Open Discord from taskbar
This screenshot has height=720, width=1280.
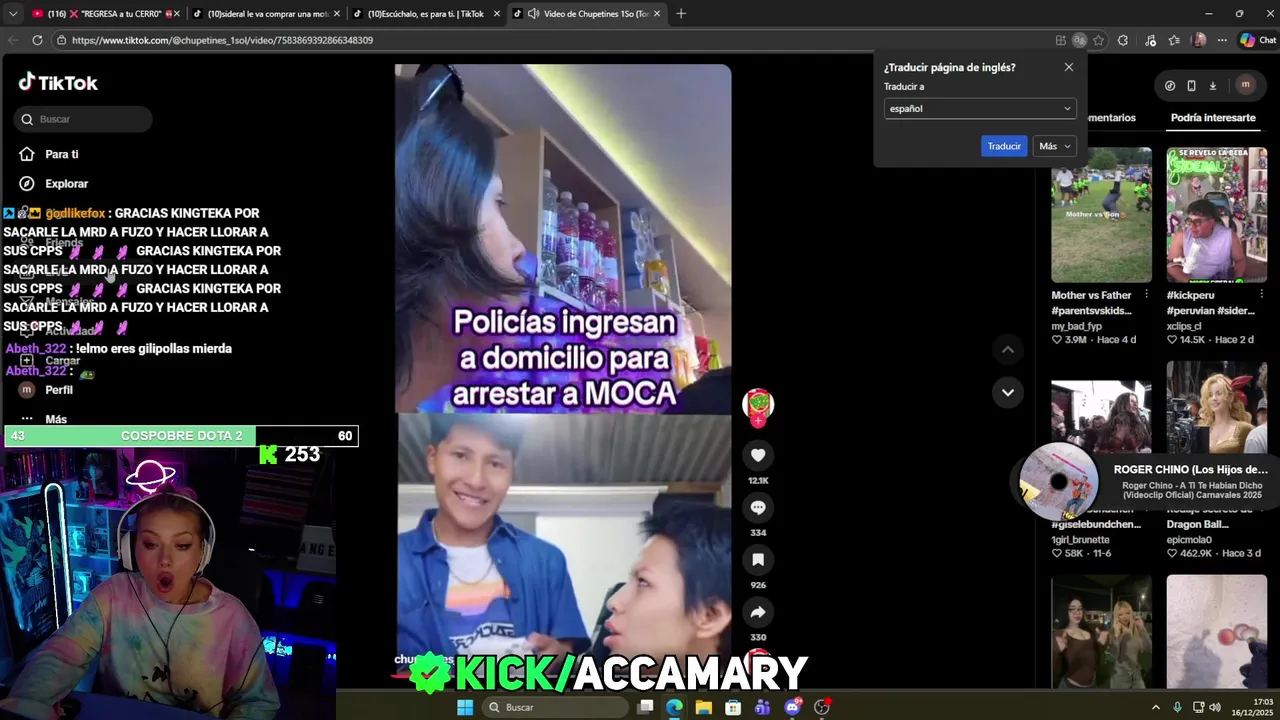click(792, 707)
